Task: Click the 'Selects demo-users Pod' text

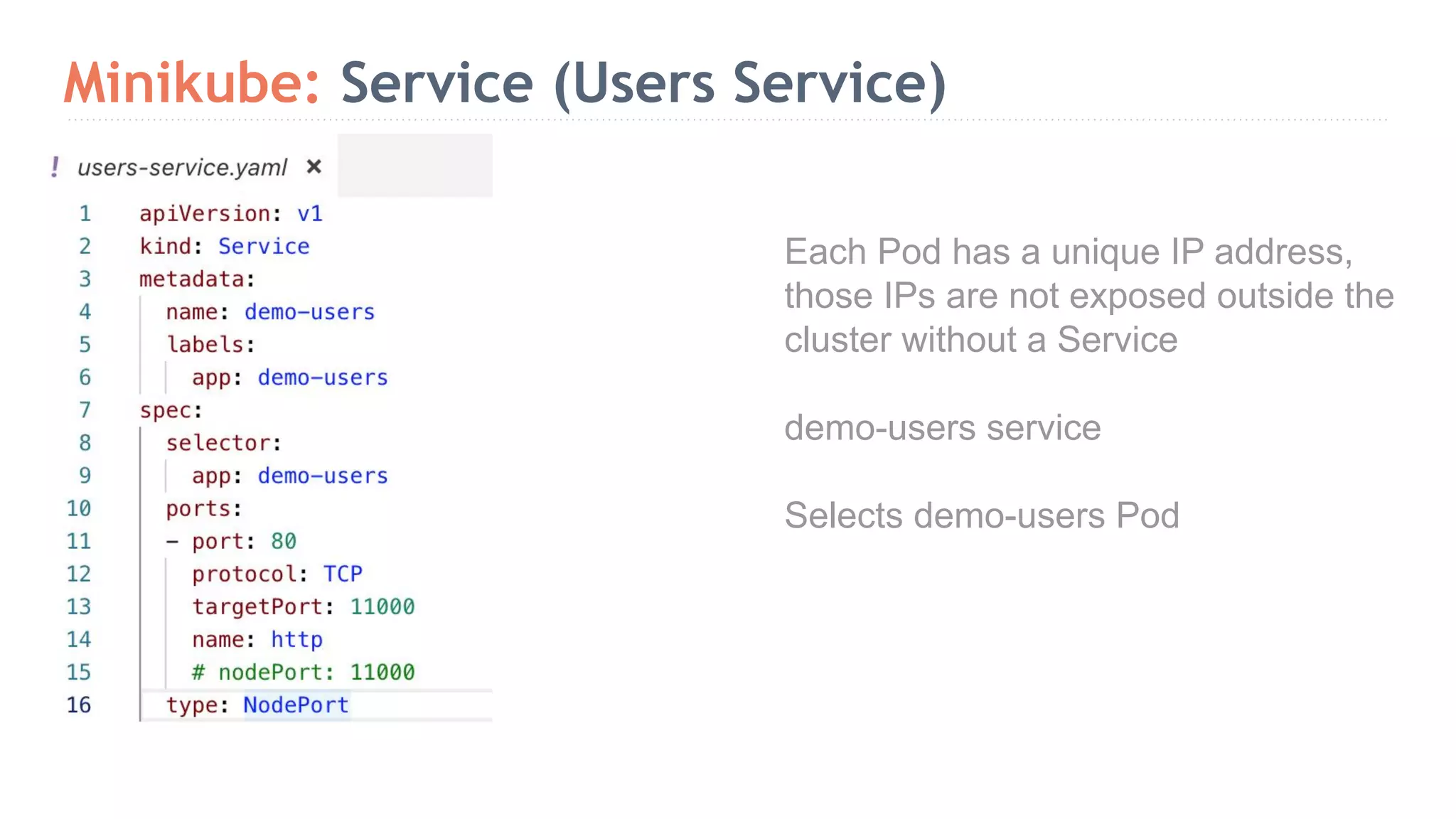Action: point(981,515)
